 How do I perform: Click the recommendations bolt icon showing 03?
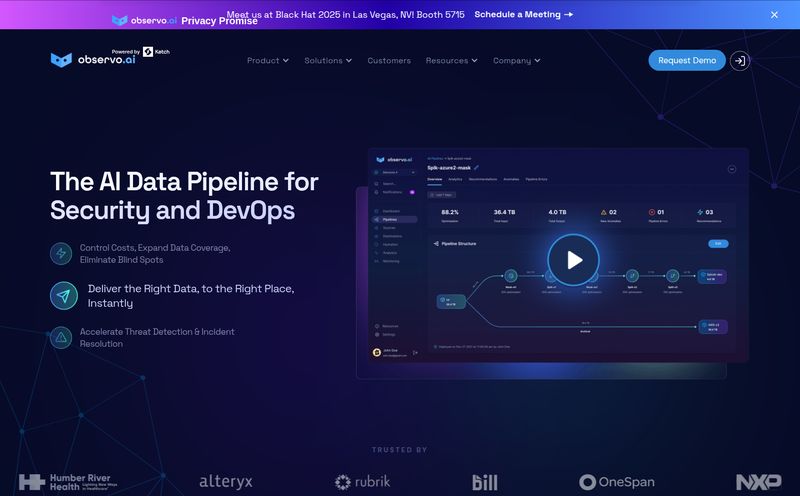[700, 212]
